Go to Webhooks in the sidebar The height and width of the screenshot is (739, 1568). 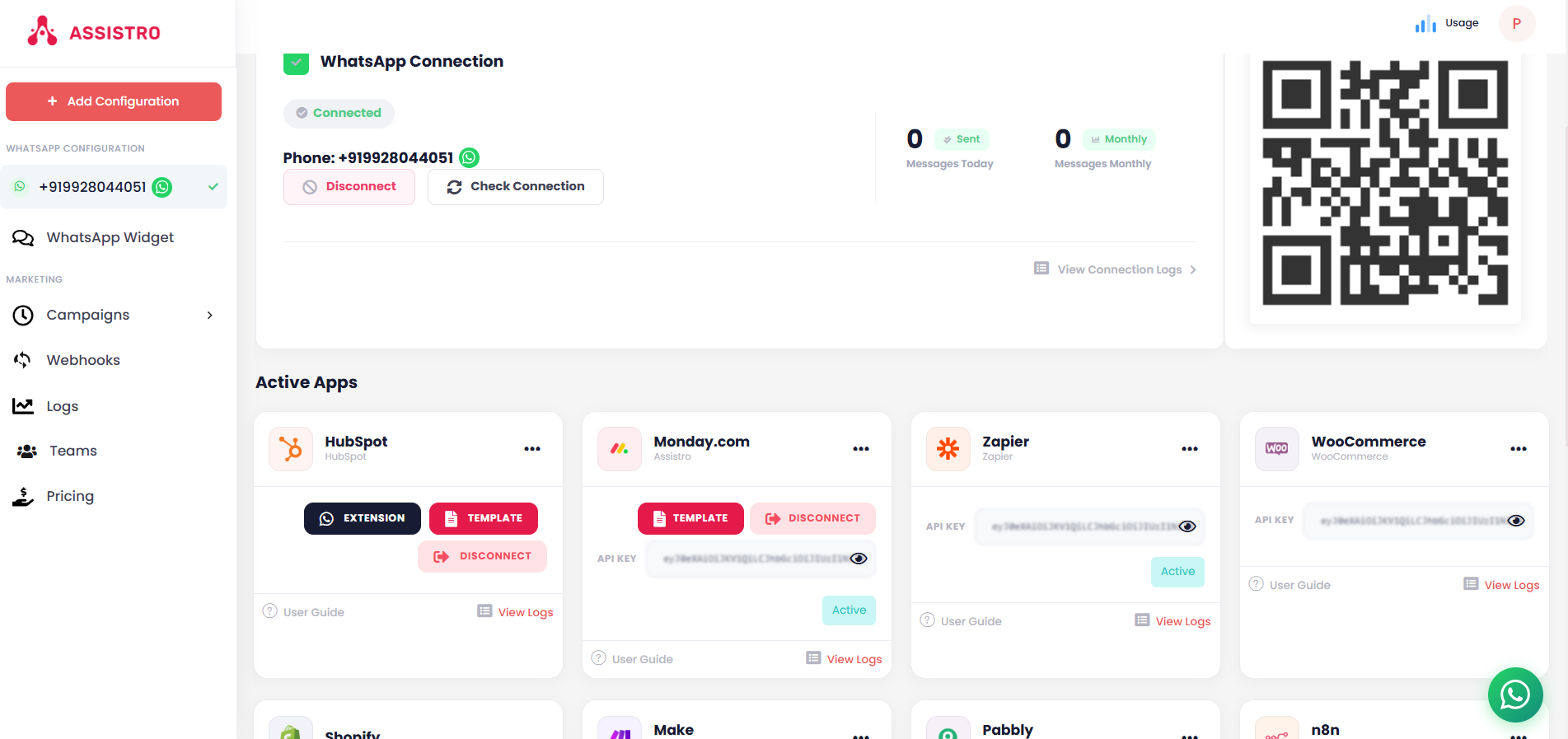(x=83, y=360)
